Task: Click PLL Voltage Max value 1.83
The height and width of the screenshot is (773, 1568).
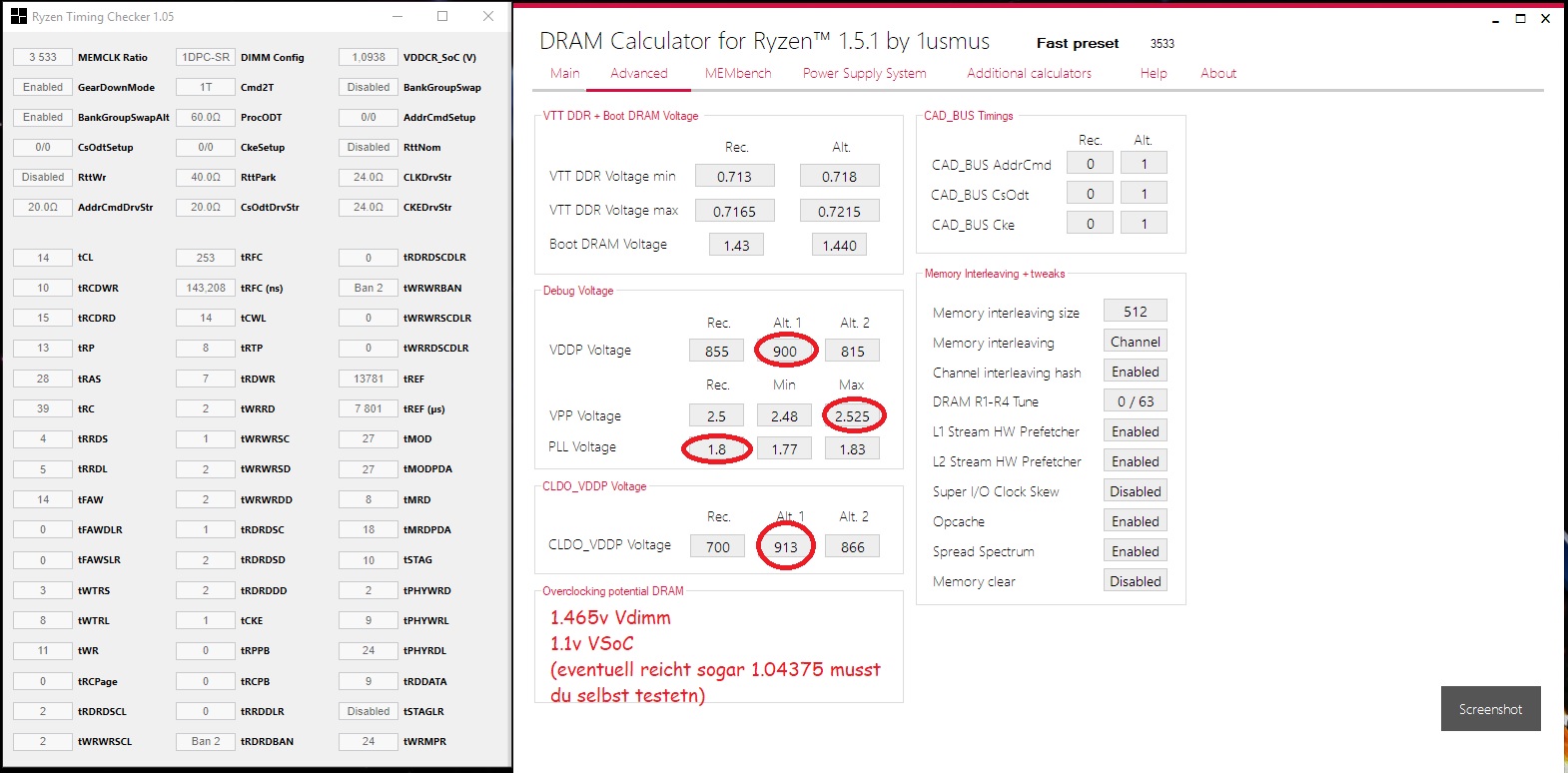Action: (853, 449)
